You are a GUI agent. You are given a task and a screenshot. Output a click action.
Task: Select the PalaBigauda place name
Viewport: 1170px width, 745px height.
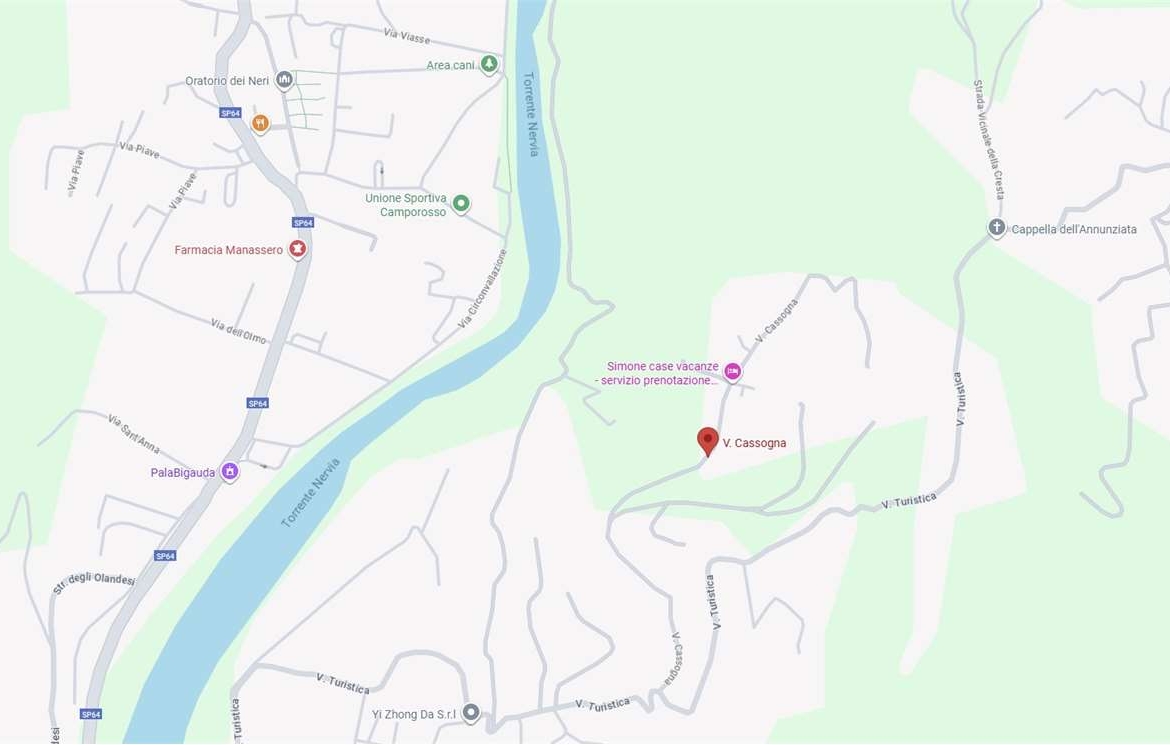(x=183, y=473)
